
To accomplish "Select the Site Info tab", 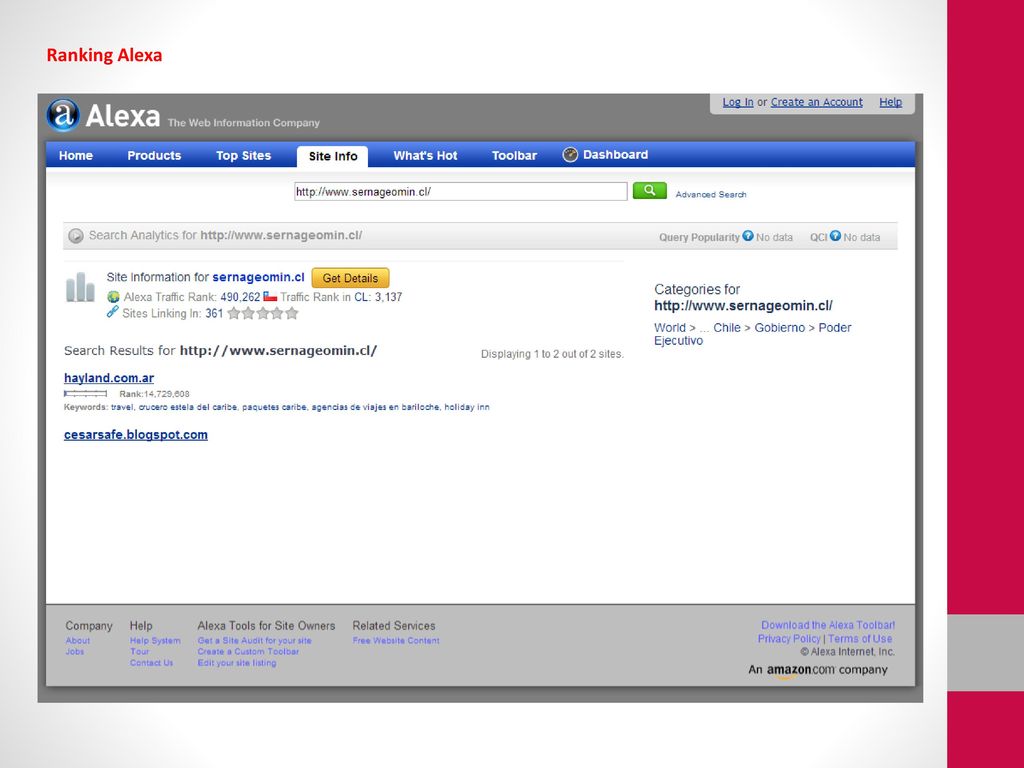I will 332,156.
